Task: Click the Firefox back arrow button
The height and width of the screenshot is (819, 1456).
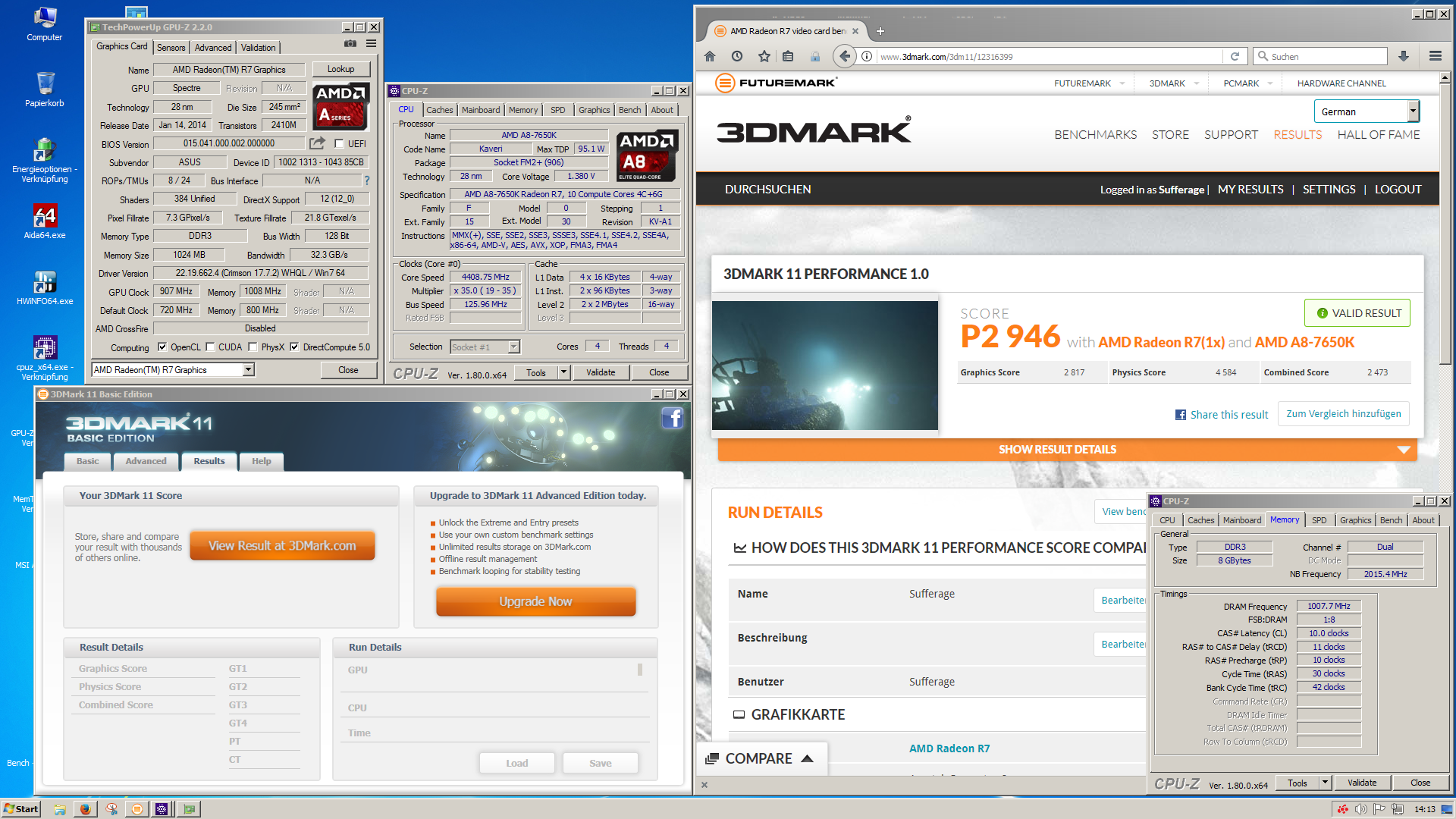Action: coord(844,56)
